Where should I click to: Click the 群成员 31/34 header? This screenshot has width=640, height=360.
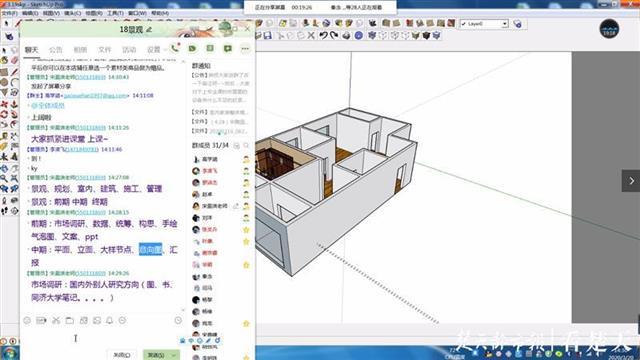point(210,145)
